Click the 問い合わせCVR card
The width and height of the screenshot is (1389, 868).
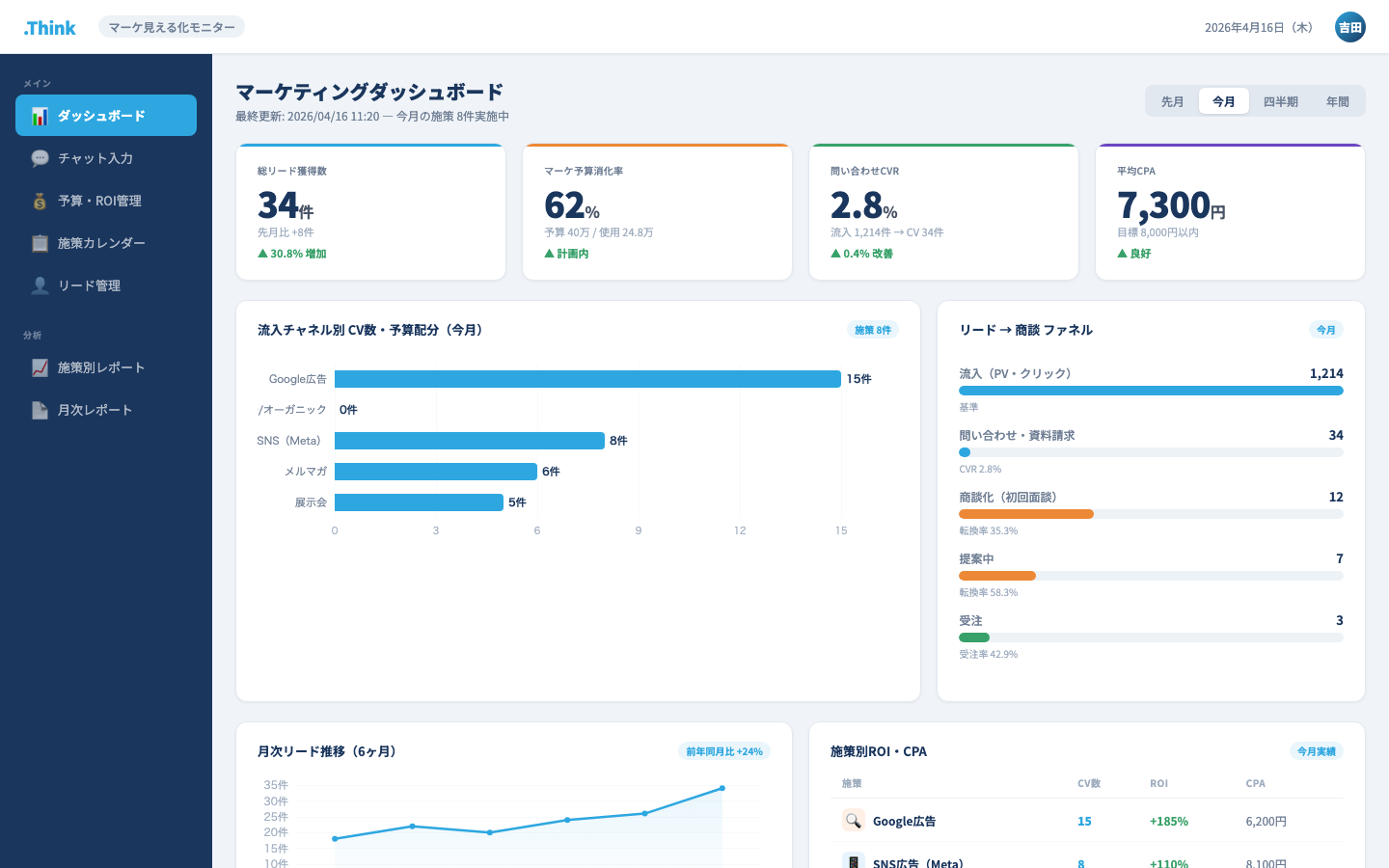click(943, 212)
